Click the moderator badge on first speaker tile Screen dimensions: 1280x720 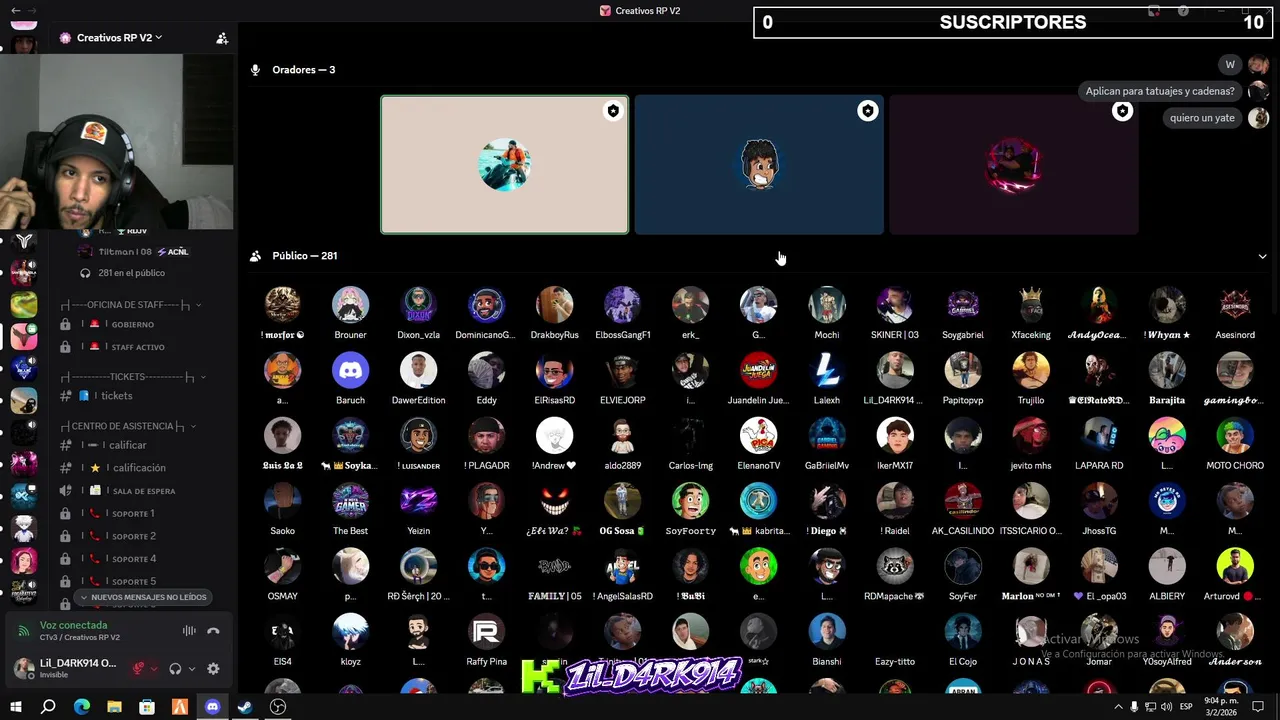coord(613,111)
